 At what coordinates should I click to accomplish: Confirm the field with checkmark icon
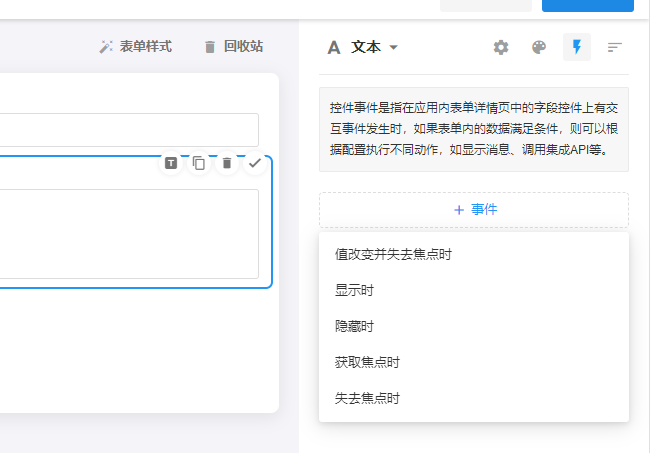pyautogui.click(x=255, y=163)
